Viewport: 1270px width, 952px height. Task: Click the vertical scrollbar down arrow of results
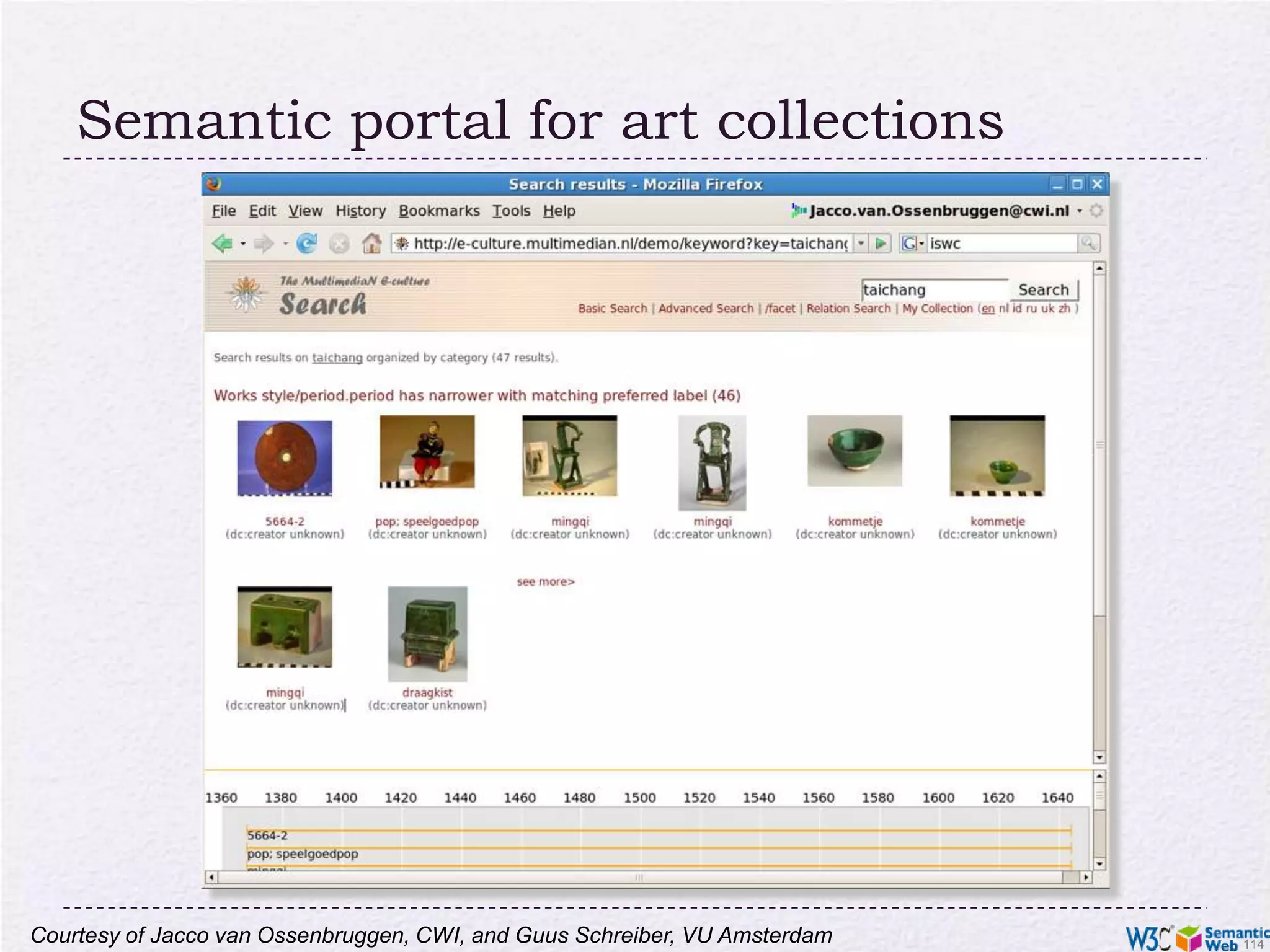(x=1099, y=757)
